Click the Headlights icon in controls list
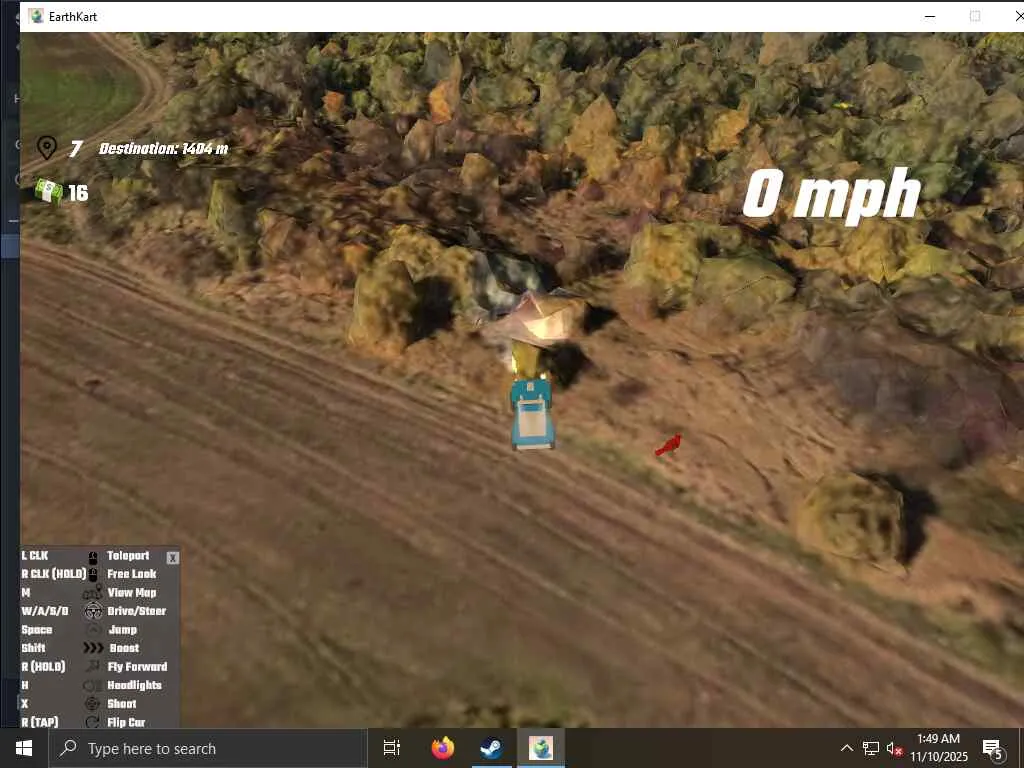 tap(92, 685)
